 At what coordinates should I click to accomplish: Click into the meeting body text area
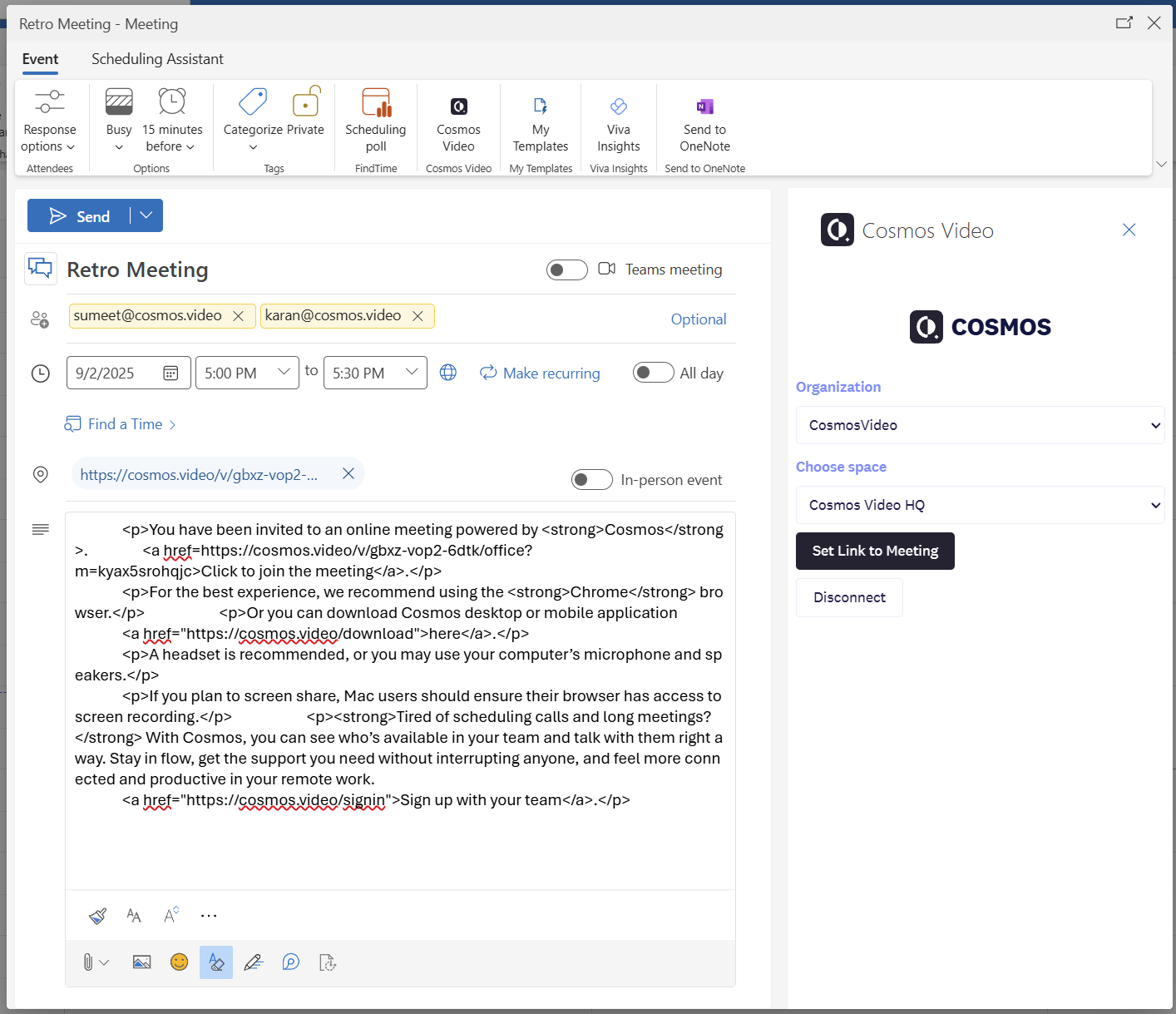400,701
